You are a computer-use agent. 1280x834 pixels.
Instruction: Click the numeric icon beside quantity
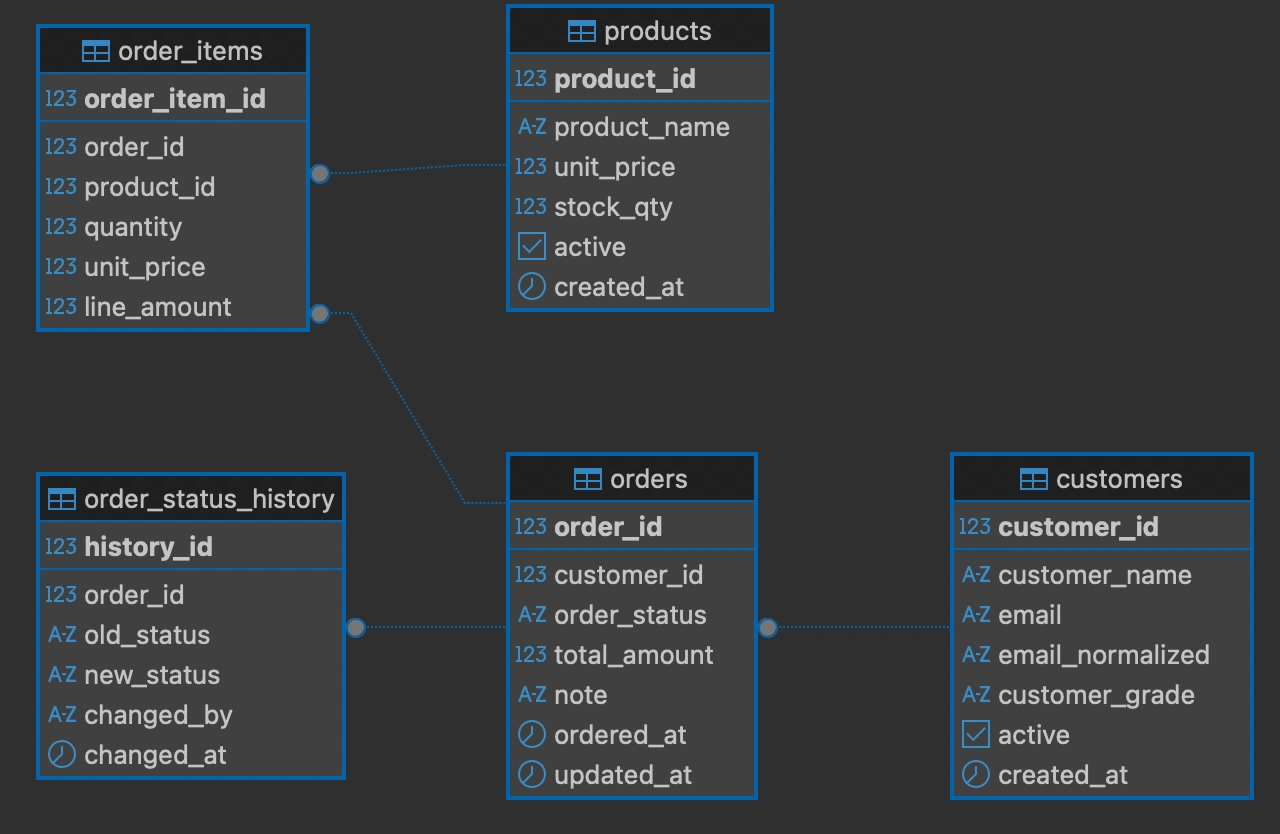pos(61,226)
